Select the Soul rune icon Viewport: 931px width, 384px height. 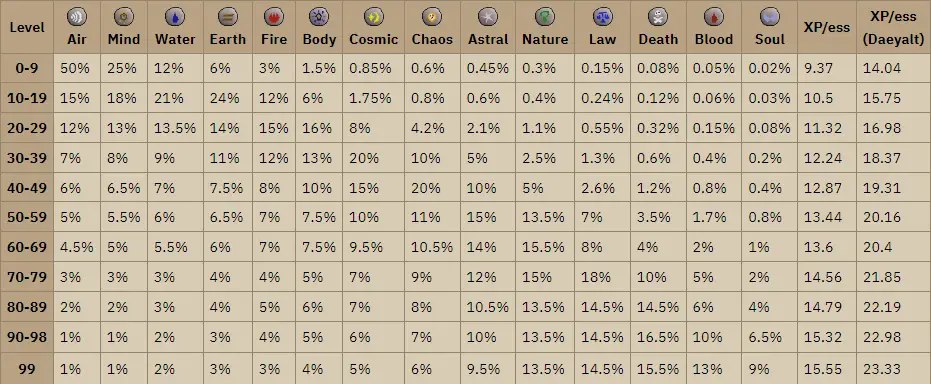770,17
